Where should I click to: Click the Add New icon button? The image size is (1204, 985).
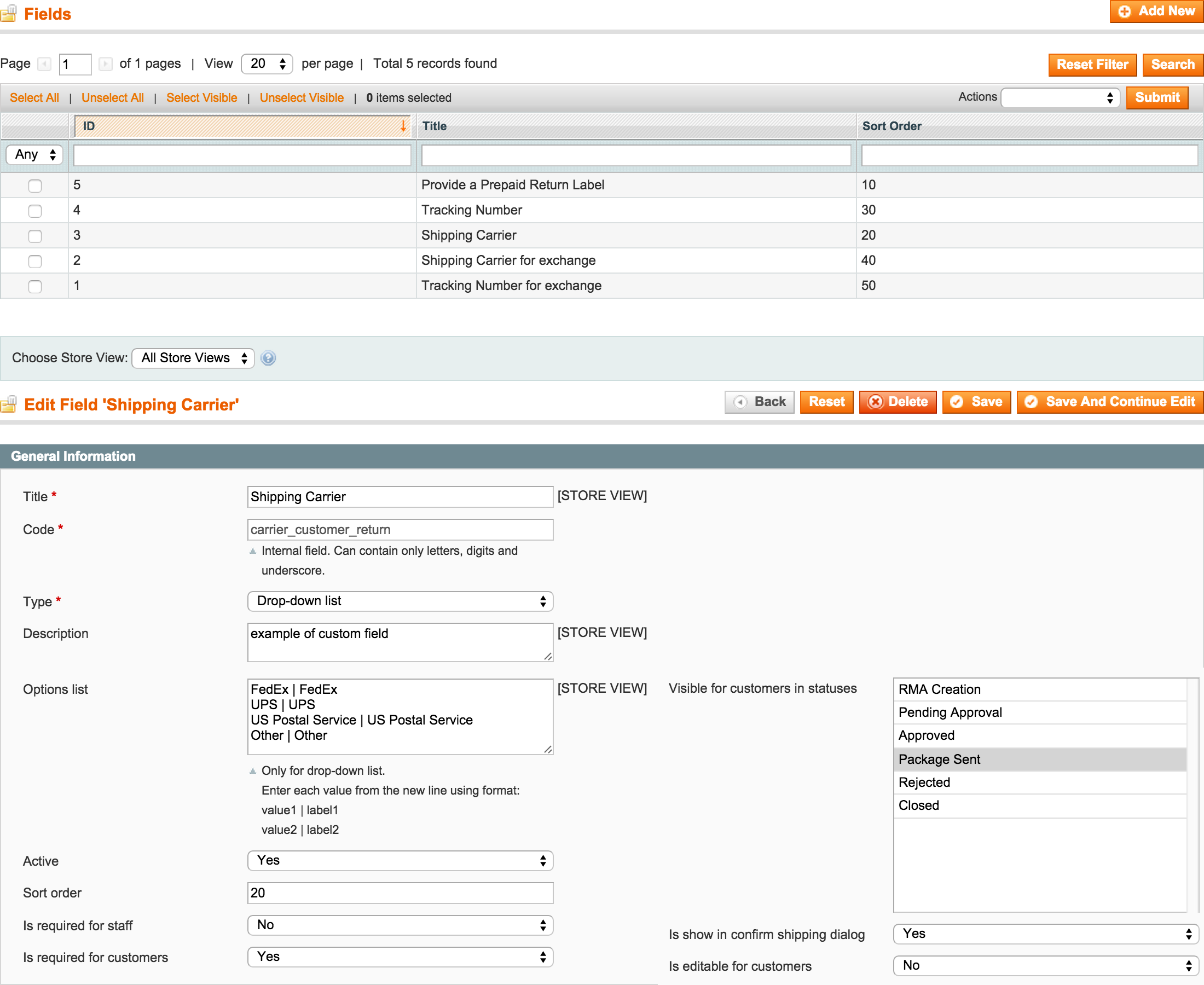pos(1126,11)
